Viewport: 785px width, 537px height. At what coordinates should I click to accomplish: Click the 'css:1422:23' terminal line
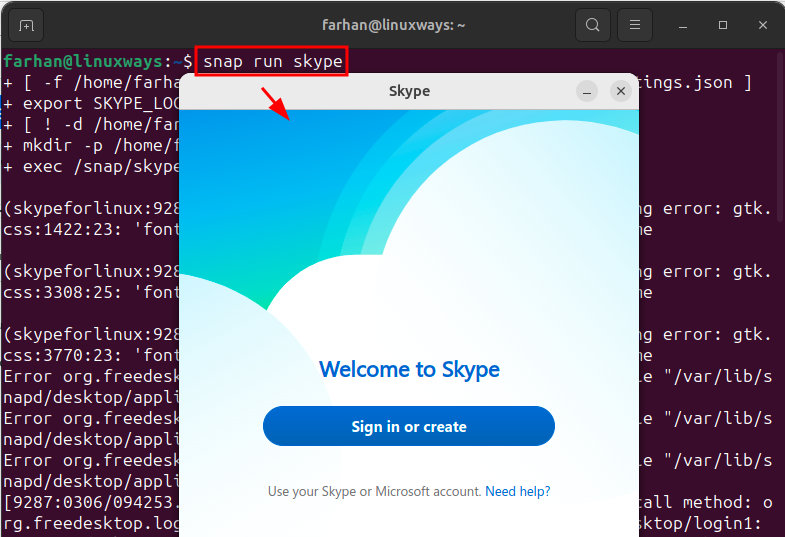[x=92, y=230]
